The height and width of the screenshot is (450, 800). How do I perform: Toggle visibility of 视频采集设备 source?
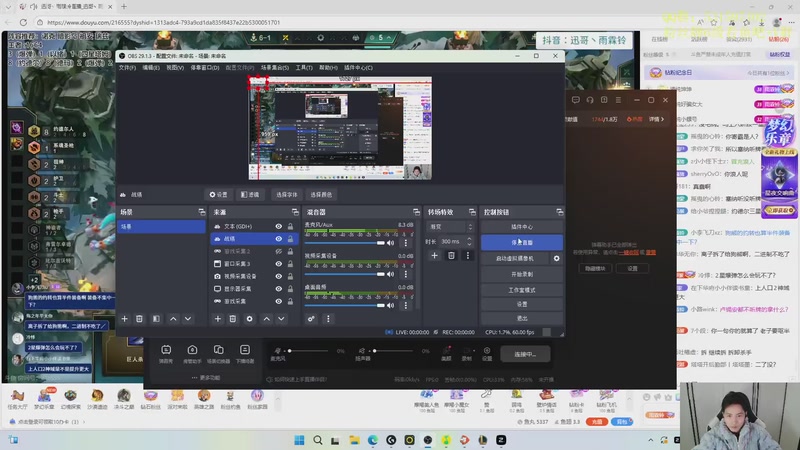[x=279, y=276]
